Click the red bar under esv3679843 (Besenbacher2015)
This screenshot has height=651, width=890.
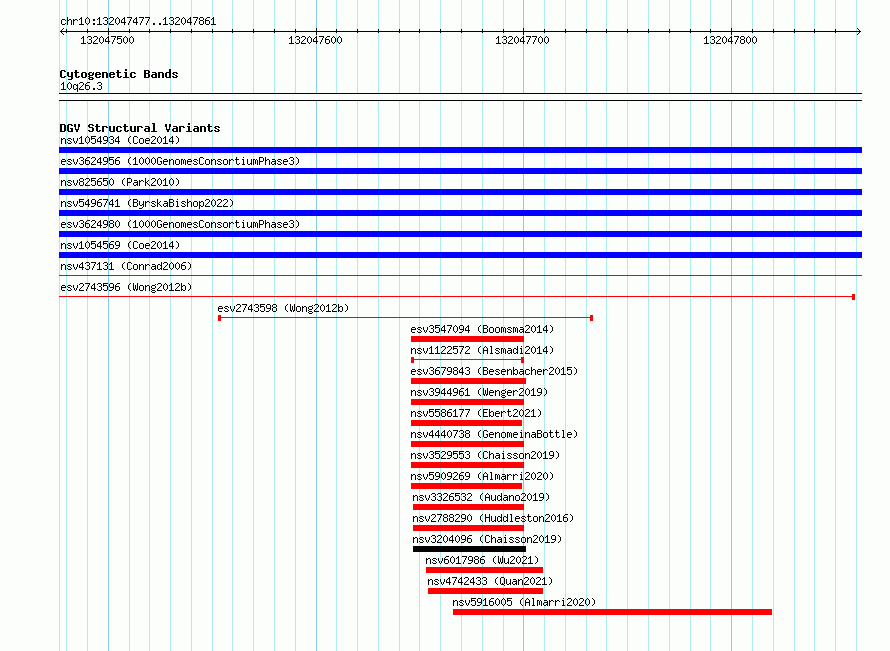468,381
